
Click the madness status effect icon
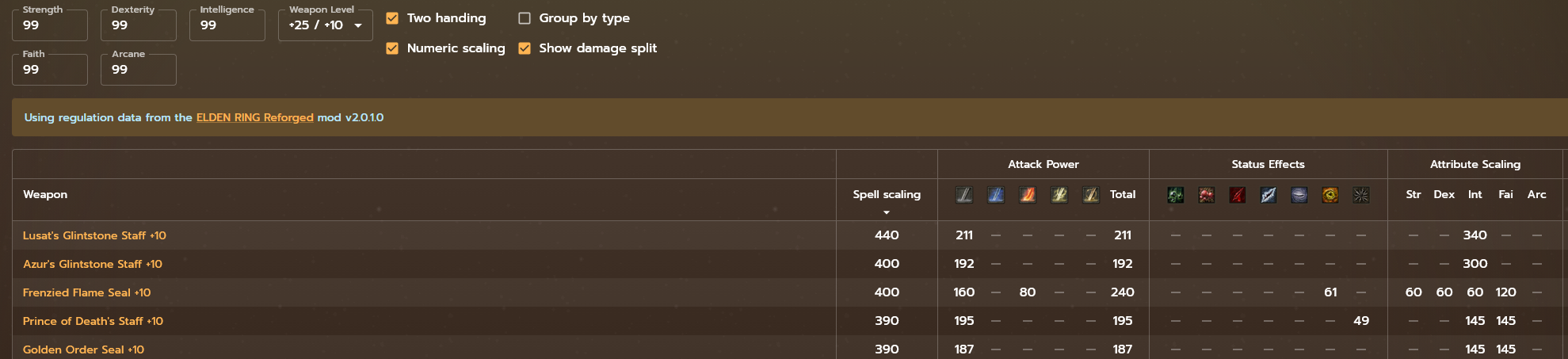click(1330, 195)
